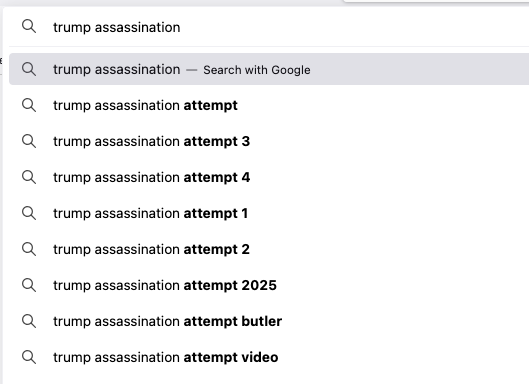Choose 'trump assassination attempt 2' suggestion
This screenshot has width=529, height=384.
tap(269, 249)
